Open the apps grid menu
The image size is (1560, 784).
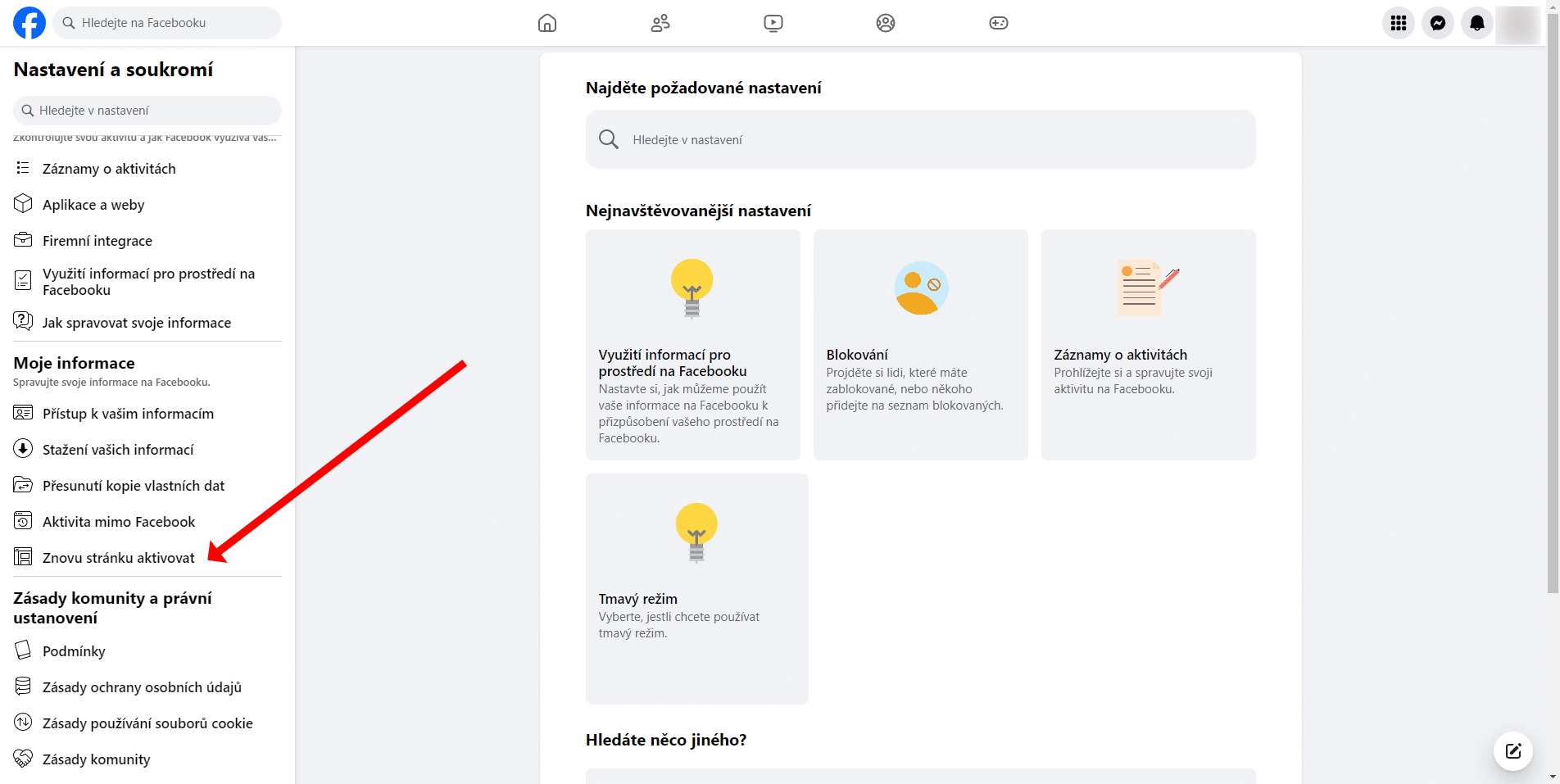coord(1399,22)
